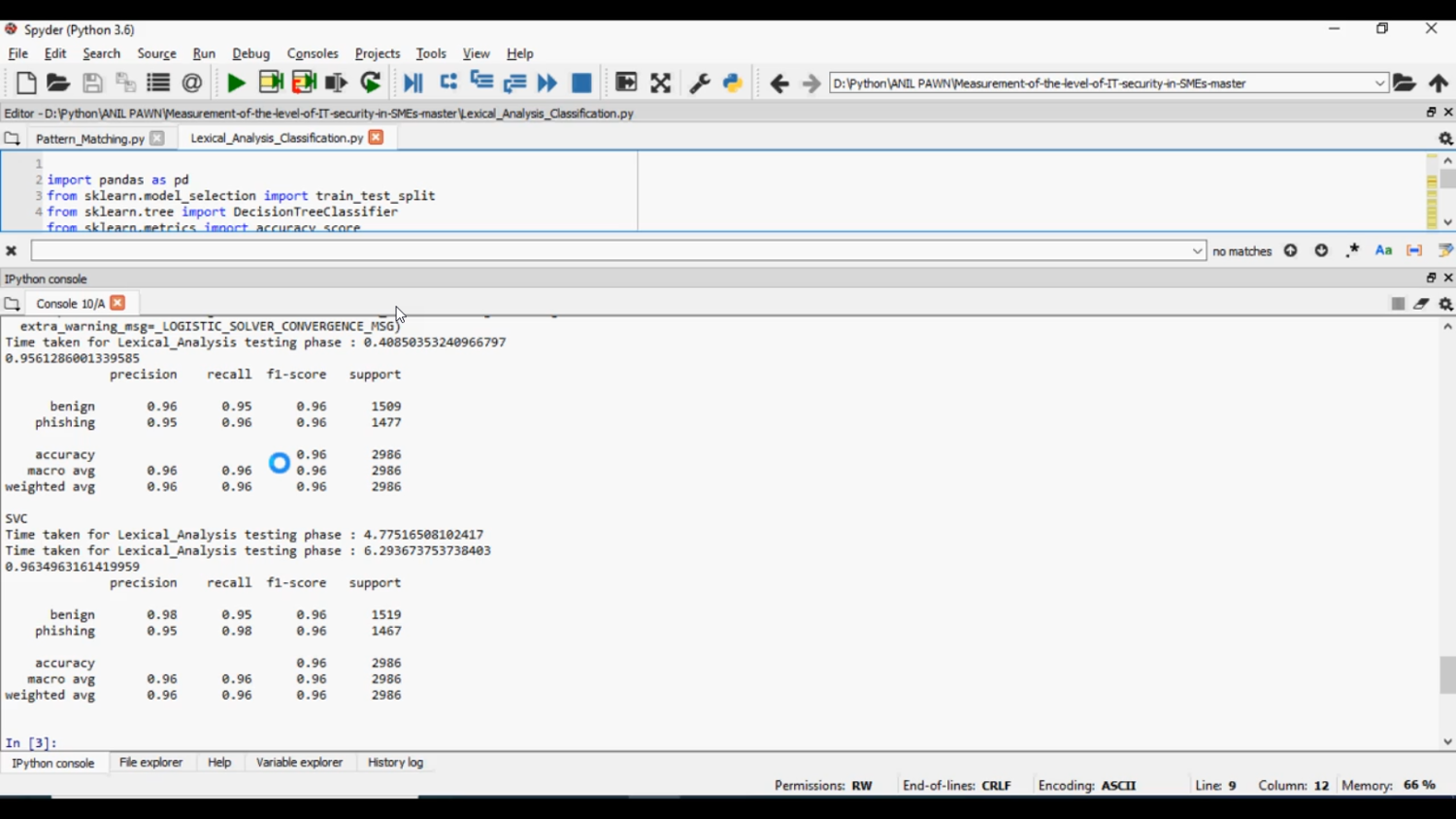This screenshot has width=1456, height=819.
Task: Open the Spyder preferences wrench icon
Action: pos(701,82)
